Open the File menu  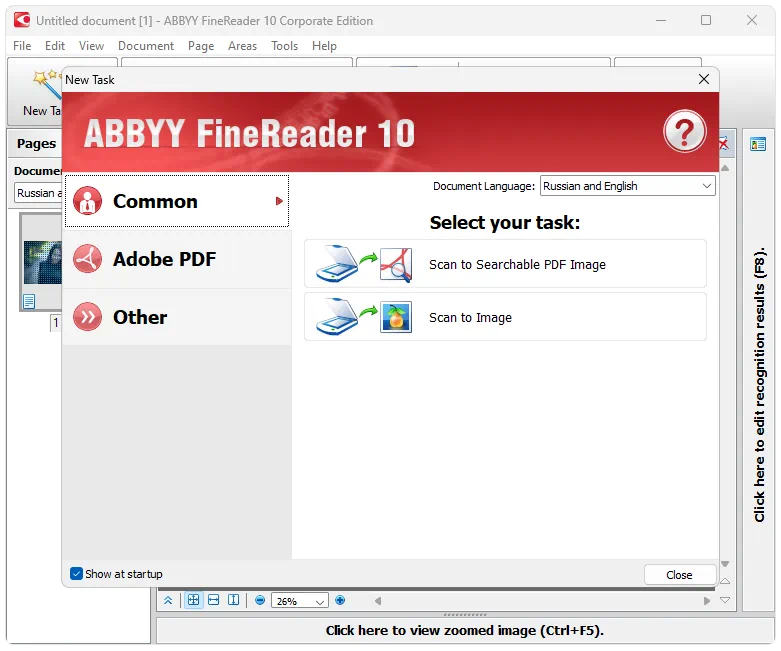pyautogui.click(x=22, y=46)
